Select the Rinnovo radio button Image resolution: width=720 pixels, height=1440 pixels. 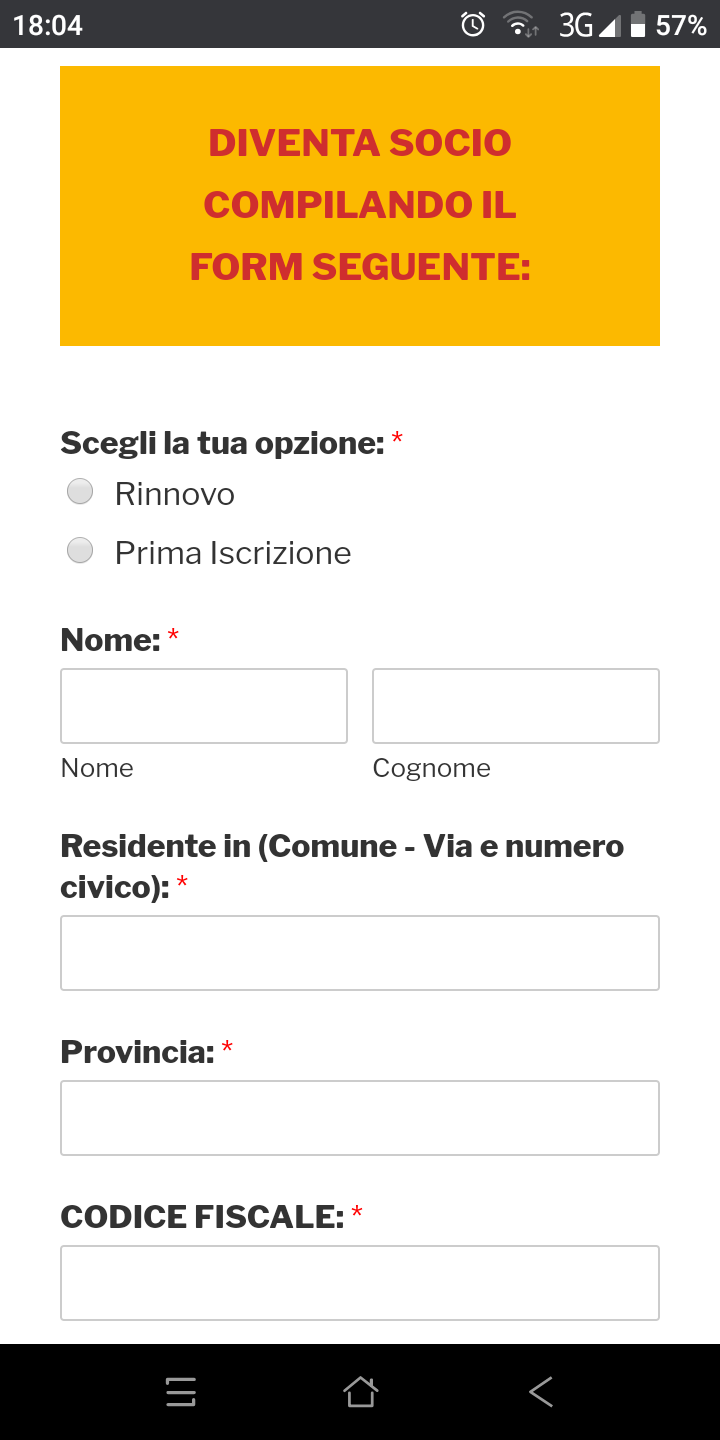(x=80, y=491)
